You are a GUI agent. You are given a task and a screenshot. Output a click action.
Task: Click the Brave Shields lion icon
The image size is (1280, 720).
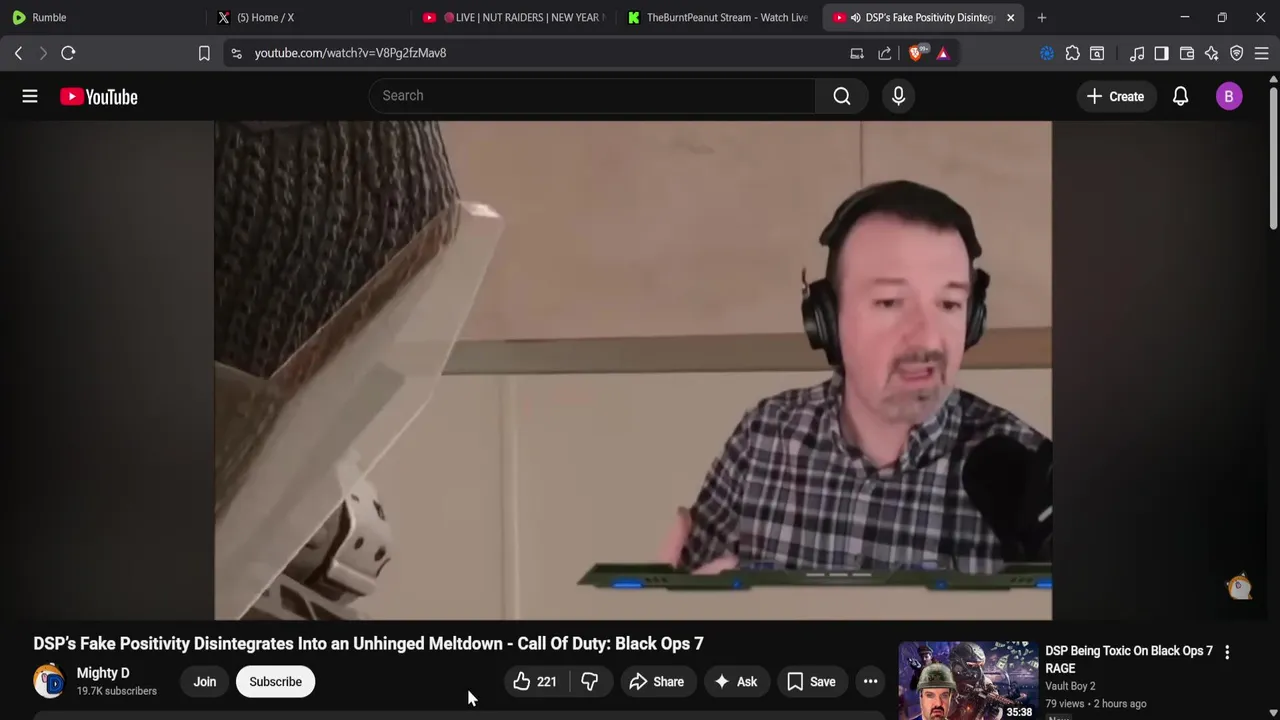[x=916, y=53]
